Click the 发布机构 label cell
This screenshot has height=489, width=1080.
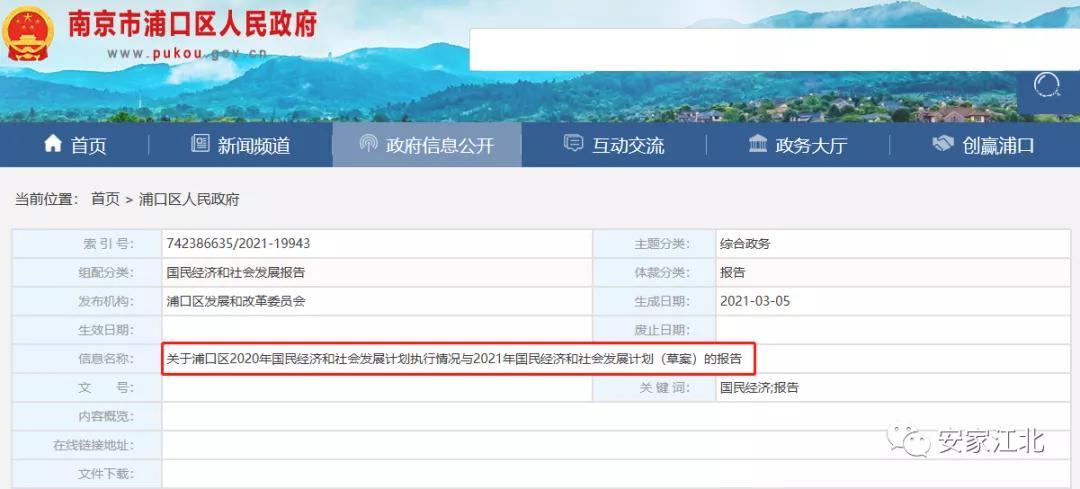pos(87,302)
